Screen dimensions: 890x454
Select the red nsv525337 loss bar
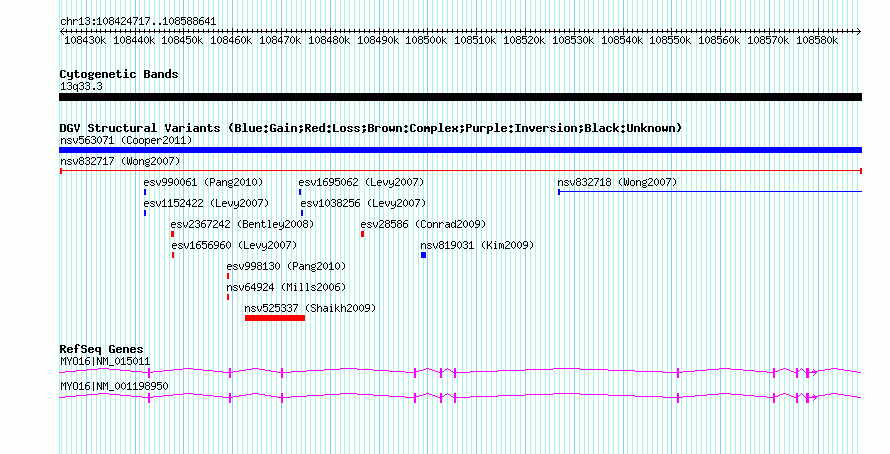click(x=275, y=318)
